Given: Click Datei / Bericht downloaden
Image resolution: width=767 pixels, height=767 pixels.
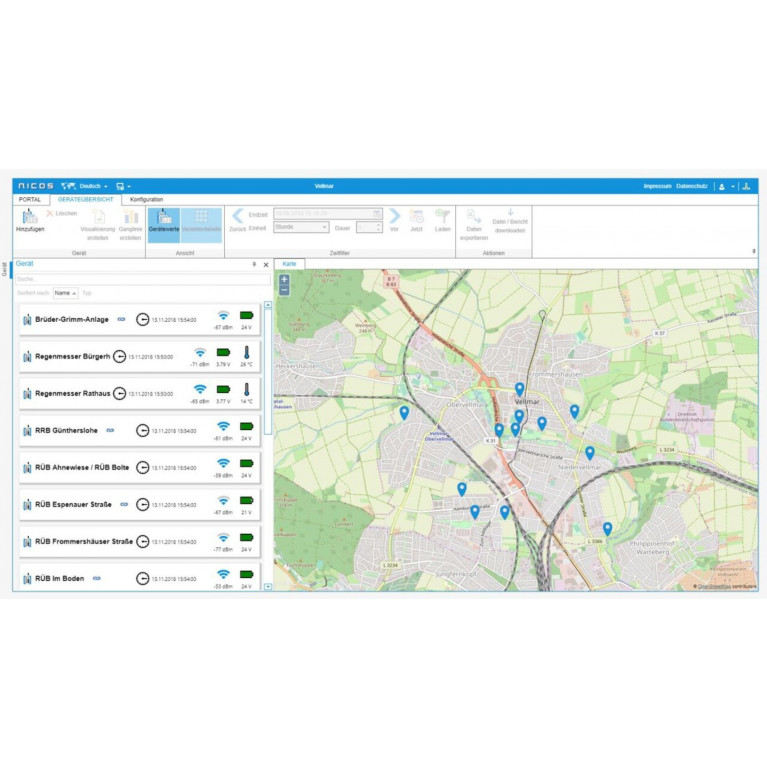Looking at the screenshot, I should coord(510,221).
